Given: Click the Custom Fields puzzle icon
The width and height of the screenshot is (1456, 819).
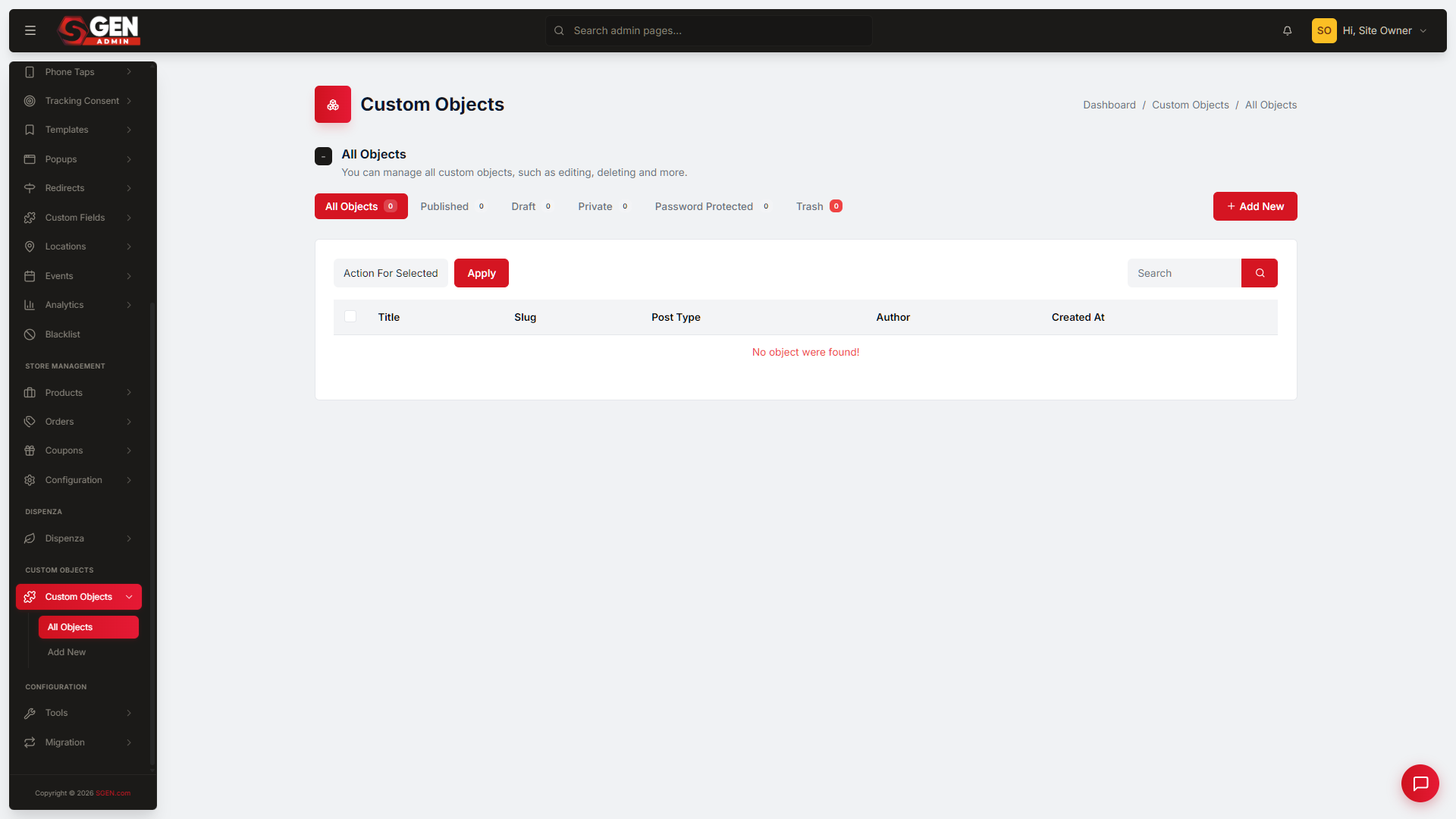Looking at the screenshot, I should click(30, 218).
